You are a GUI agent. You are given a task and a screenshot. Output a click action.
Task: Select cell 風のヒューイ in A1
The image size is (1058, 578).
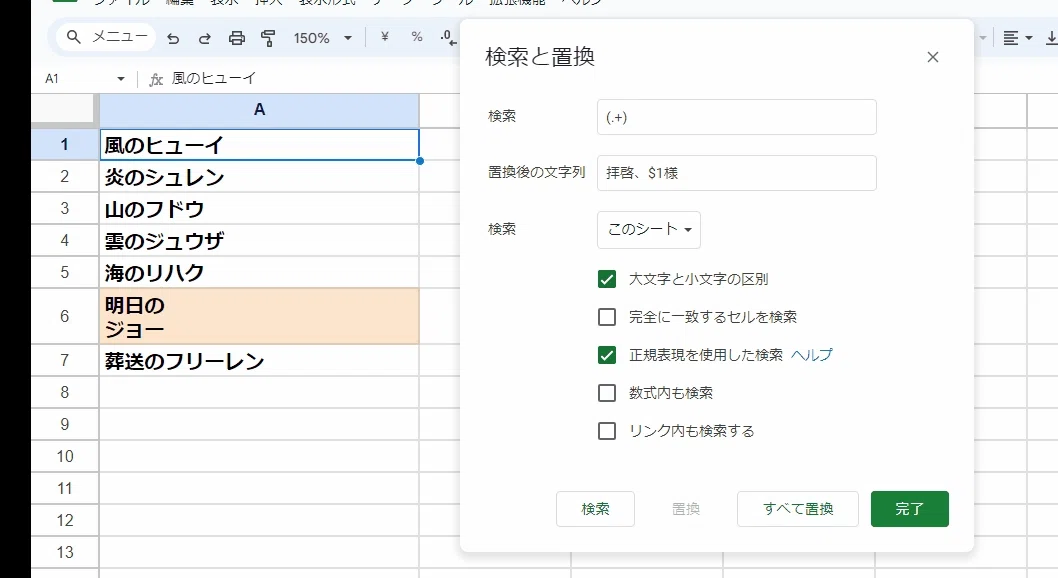(x=259, y=144)
